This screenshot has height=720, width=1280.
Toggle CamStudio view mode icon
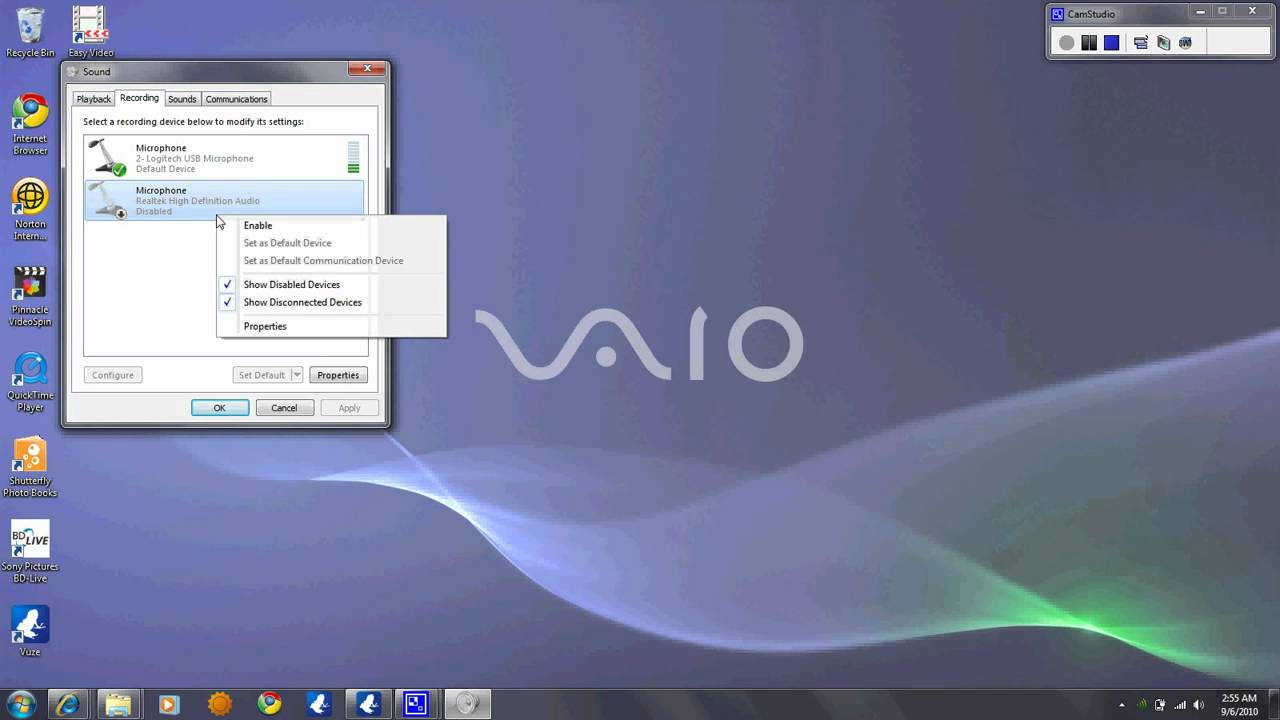[x=1140, y=43]
